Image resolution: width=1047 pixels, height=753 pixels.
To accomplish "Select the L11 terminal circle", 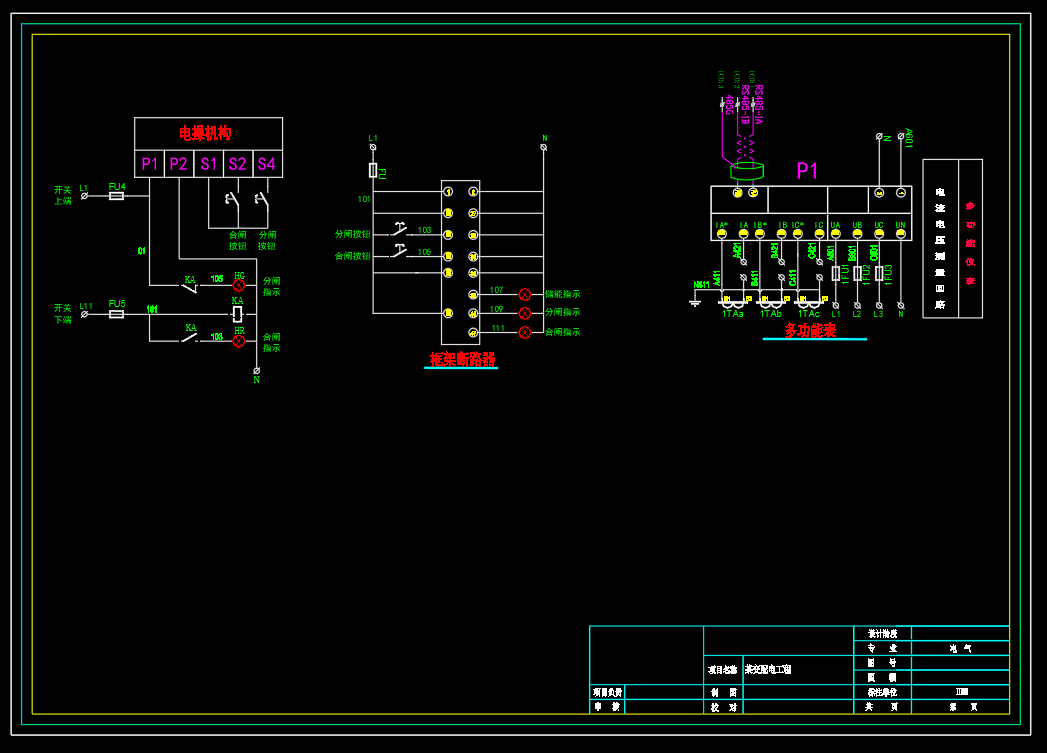I will [x=84, y=314].
